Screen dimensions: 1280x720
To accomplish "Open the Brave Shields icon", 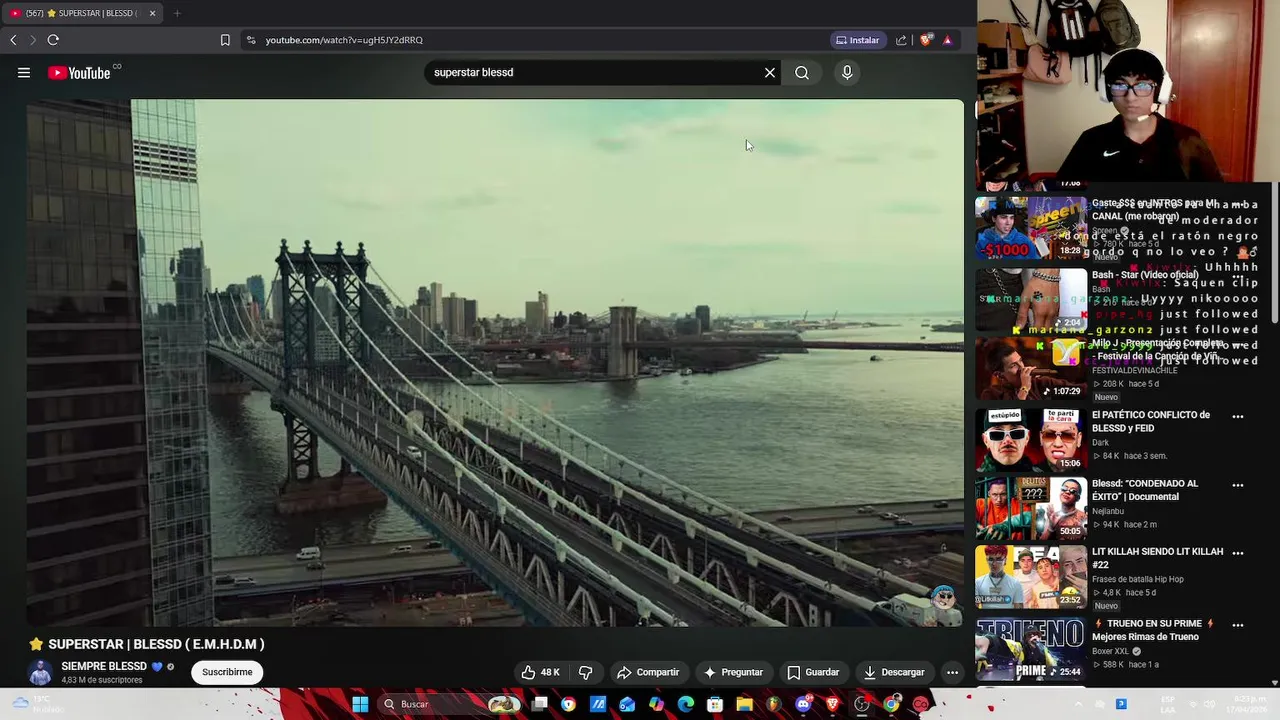I will click(926, 40).
